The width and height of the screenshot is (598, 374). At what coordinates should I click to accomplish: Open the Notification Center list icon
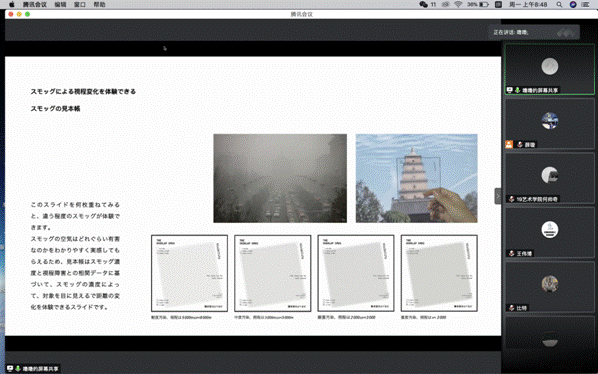click(x=586, y=5)
